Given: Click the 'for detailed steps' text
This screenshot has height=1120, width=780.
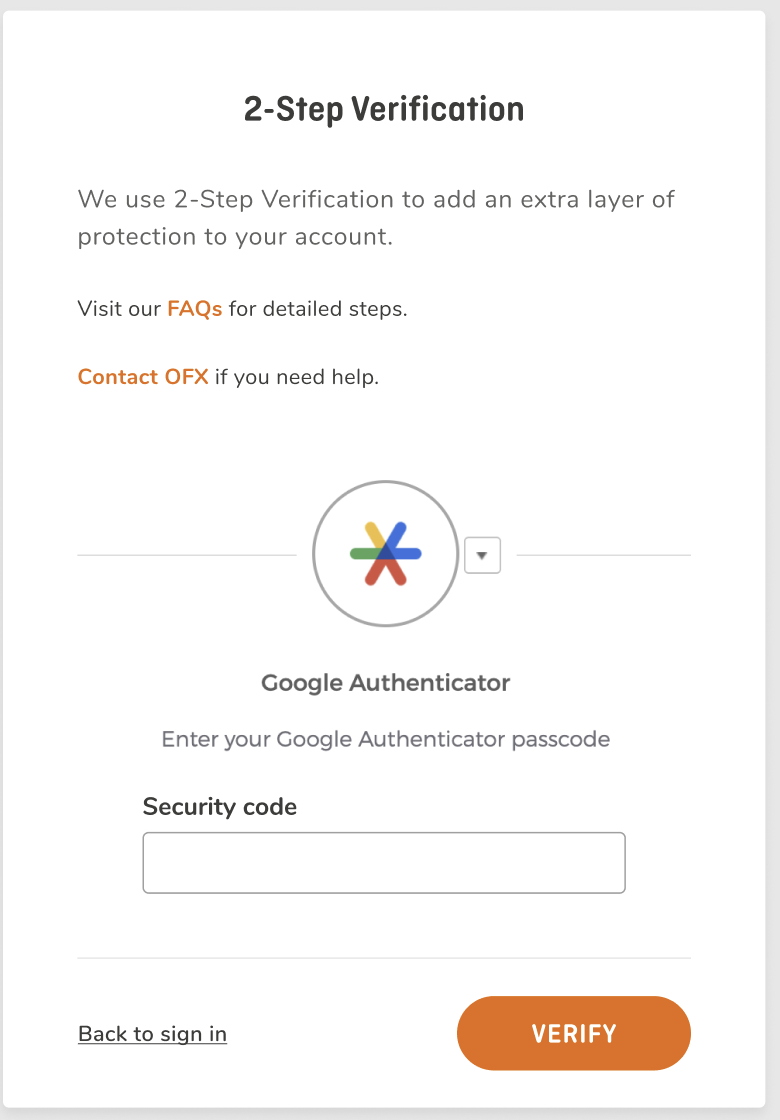Looking at the screenshot, I should coord(317,308).
